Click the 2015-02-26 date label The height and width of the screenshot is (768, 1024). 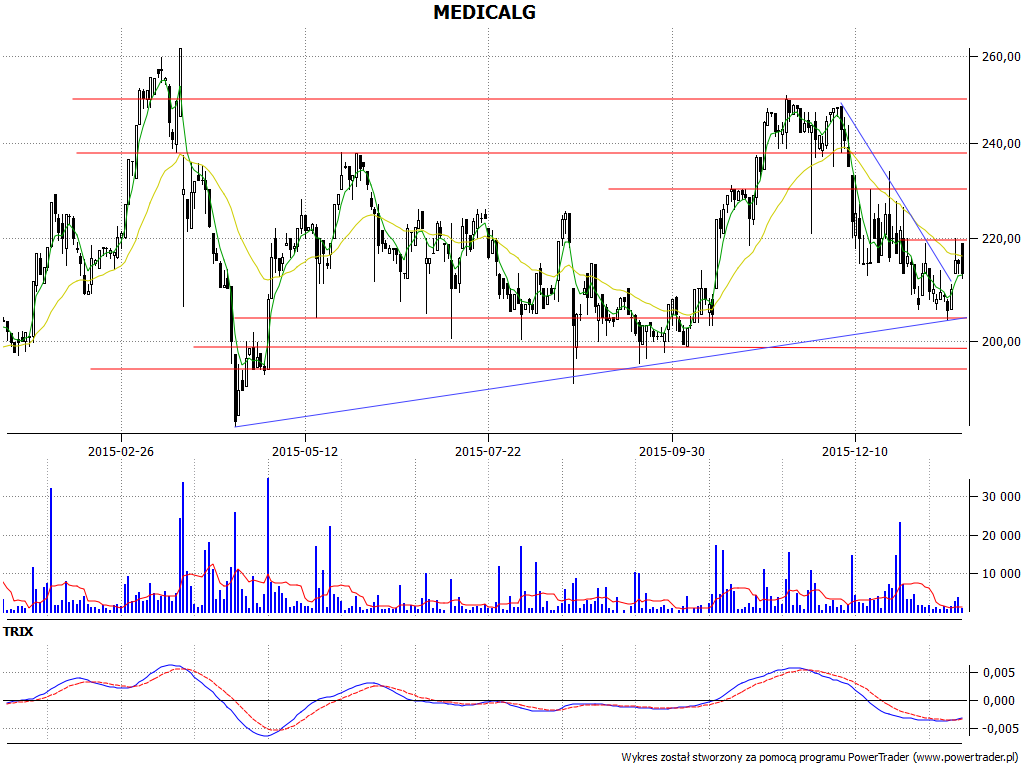point(121,451)
